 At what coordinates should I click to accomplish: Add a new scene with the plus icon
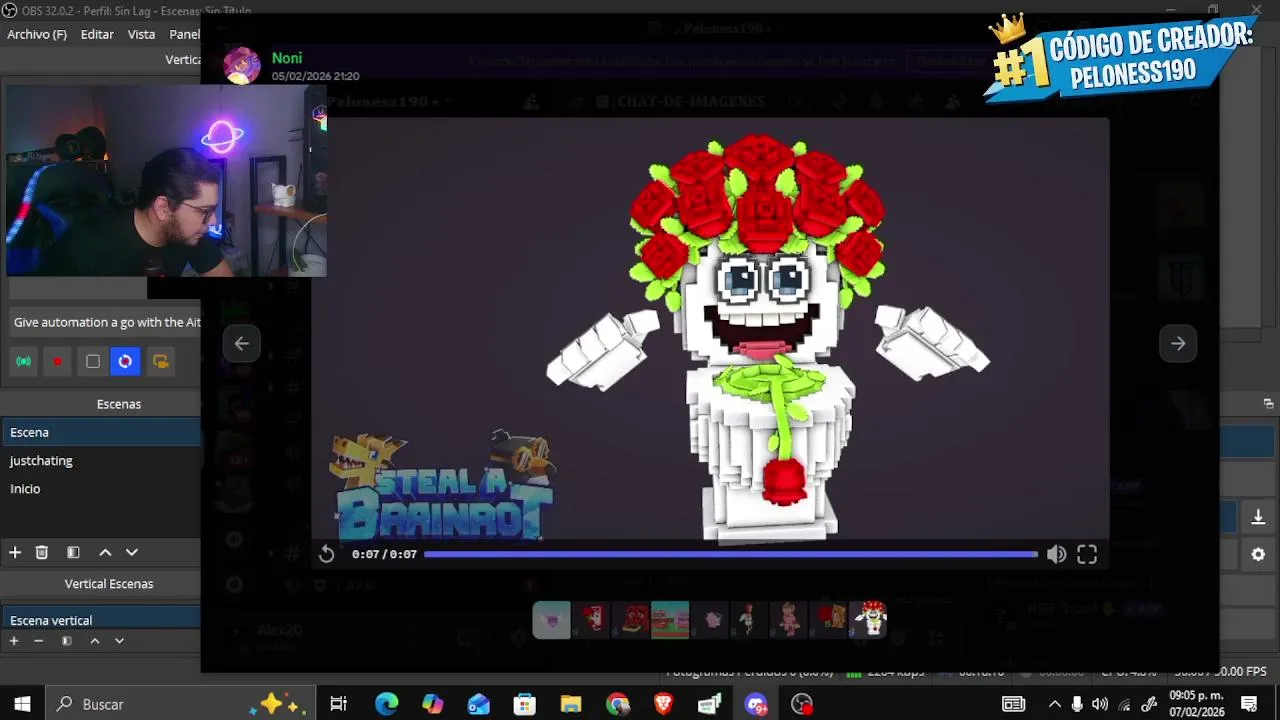pos(15,552)
